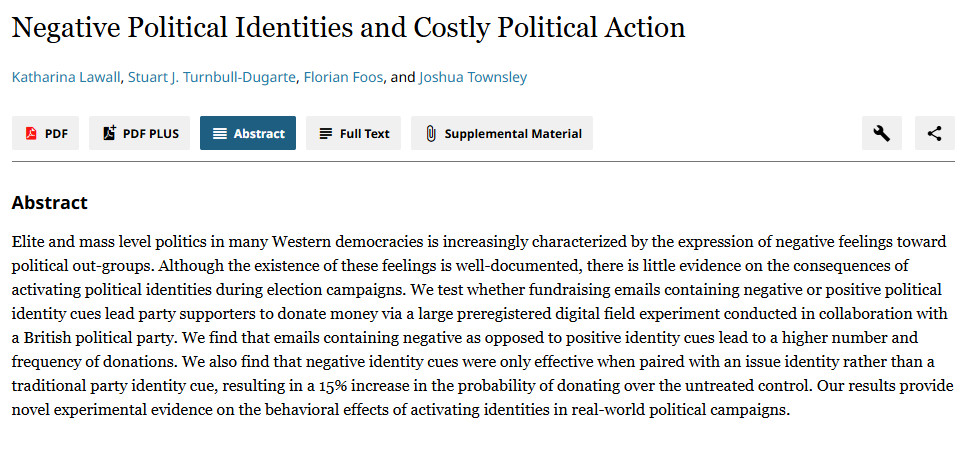Viewport: 973px width, 455px height.
Task: Switch to the Abstract tab
Action: [x=248, y=133]
